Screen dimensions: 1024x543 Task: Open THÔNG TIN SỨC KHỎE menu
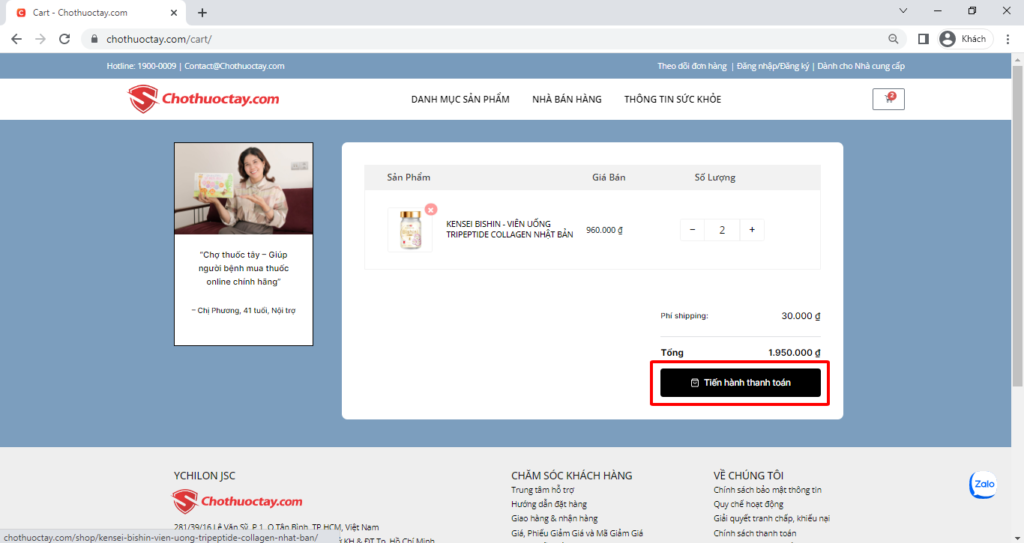673,99
